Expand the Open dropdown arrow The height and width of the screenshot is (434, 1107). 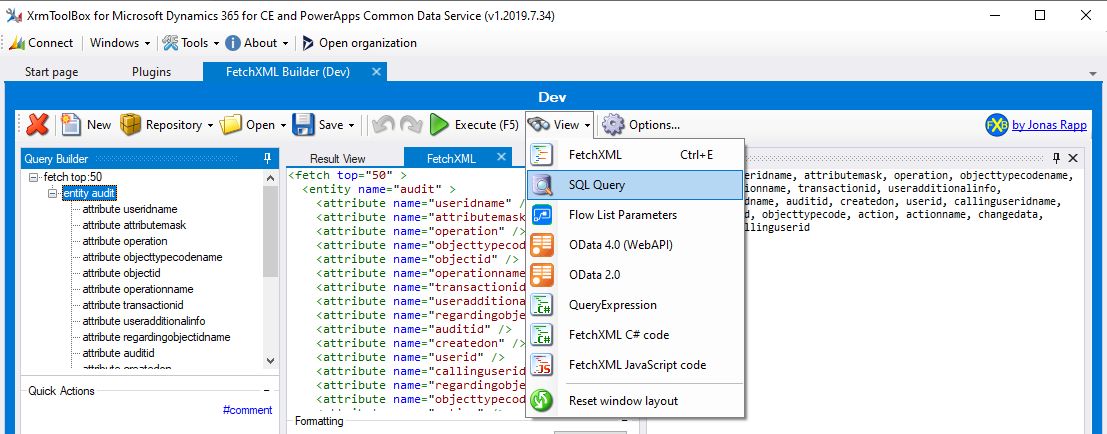pos(283,126)
